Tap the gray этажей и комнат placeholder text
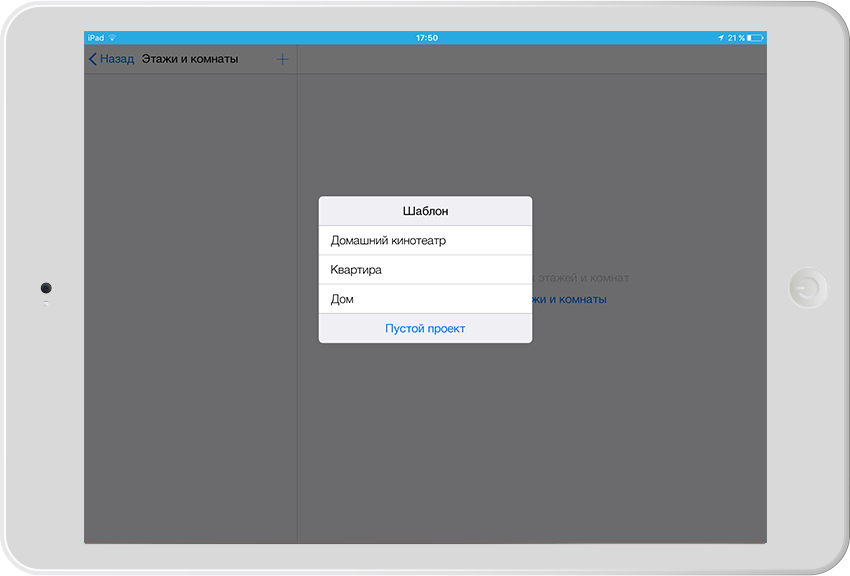 point(581,278)
